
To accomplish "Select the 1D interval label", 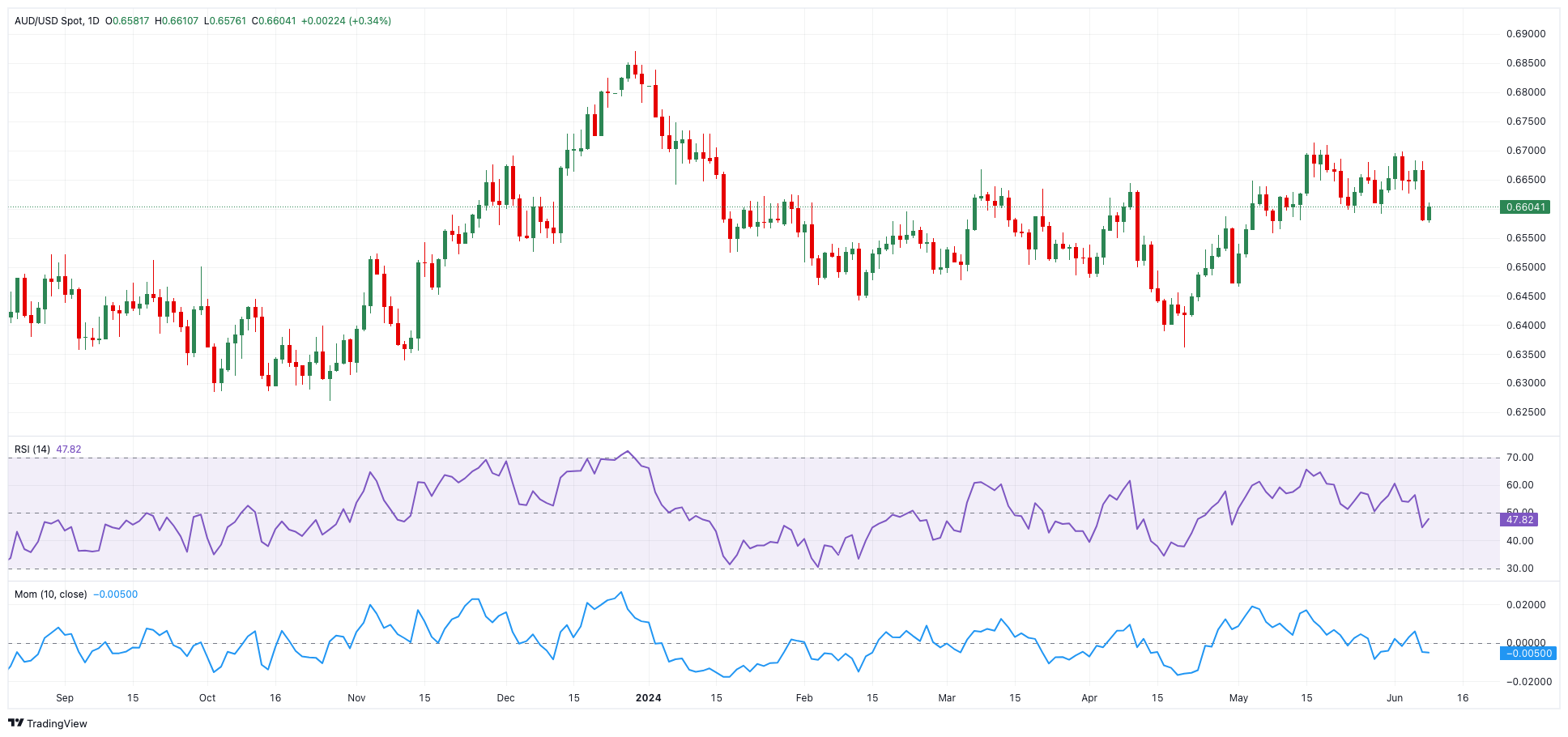I will click(x=93, y=21).
